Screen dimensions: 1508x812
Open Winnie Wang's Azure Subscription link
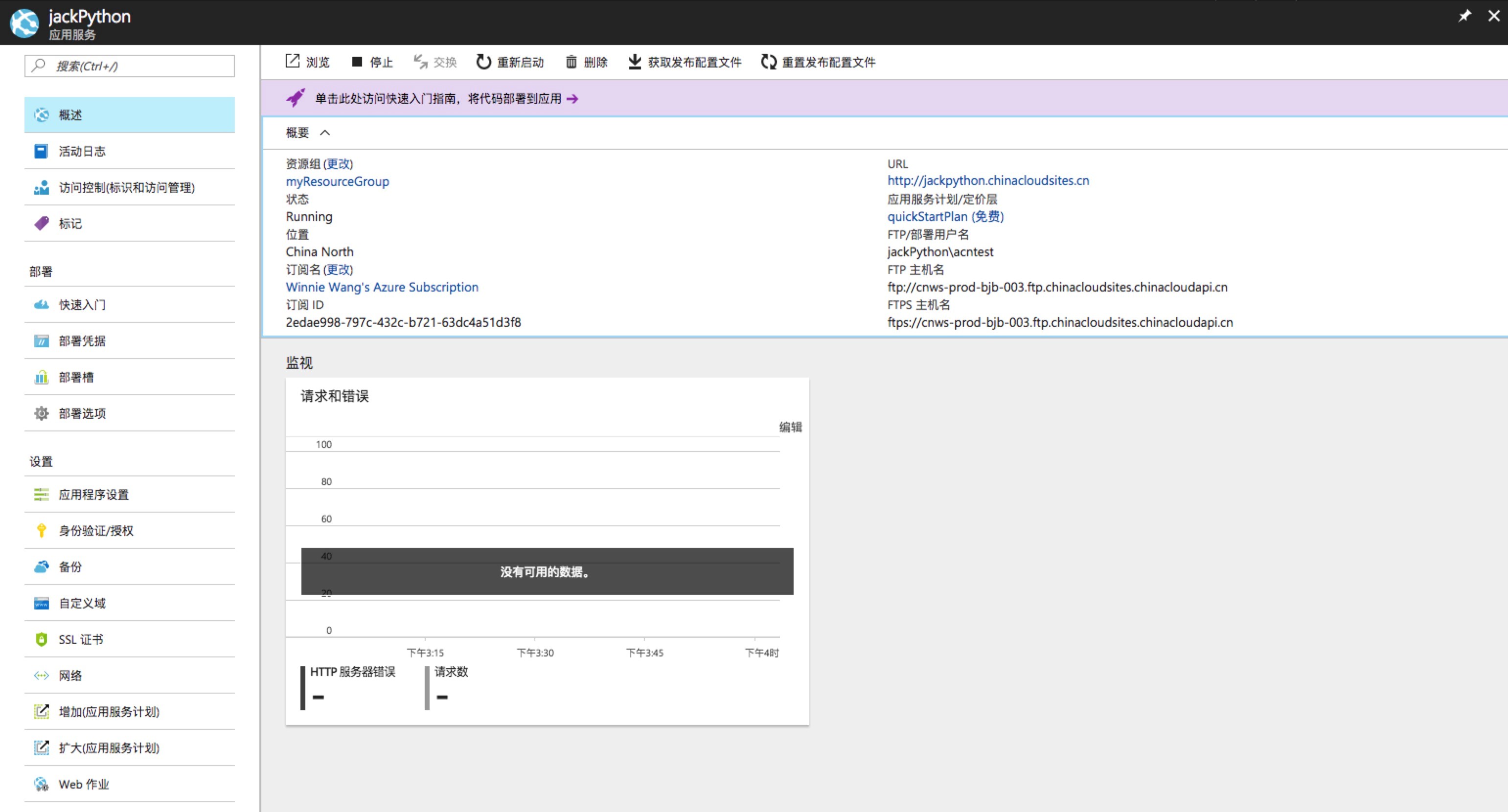coord(382,287)
